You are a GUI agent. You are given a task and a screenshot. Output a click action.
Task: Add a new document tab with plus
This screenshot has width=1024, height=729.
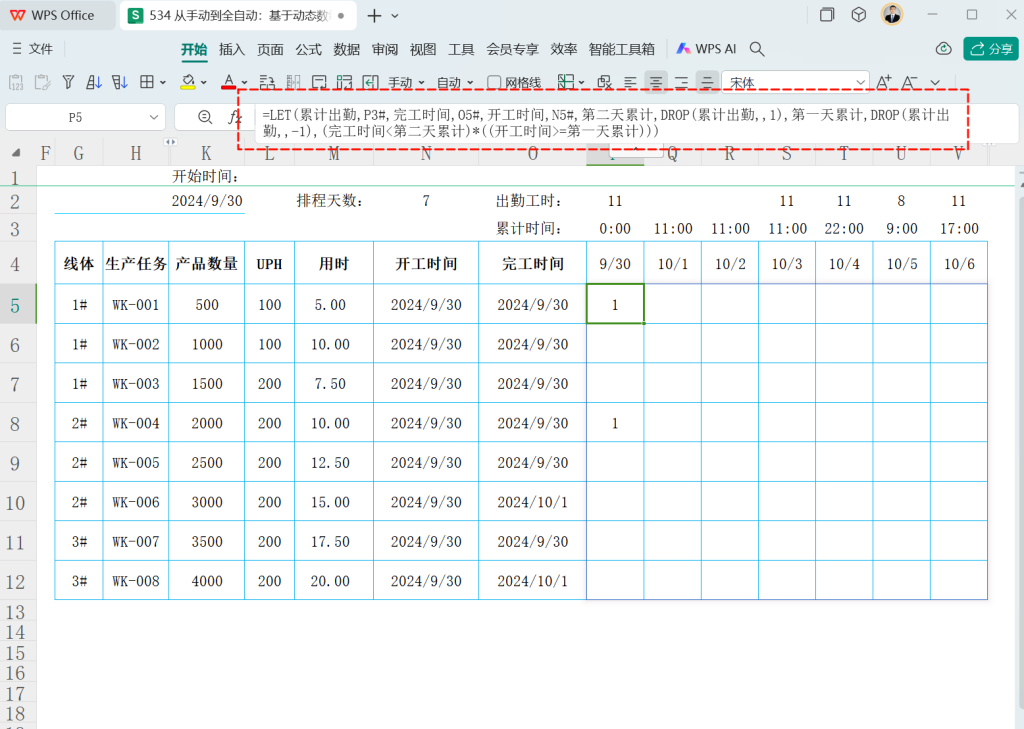click(374, 16)
